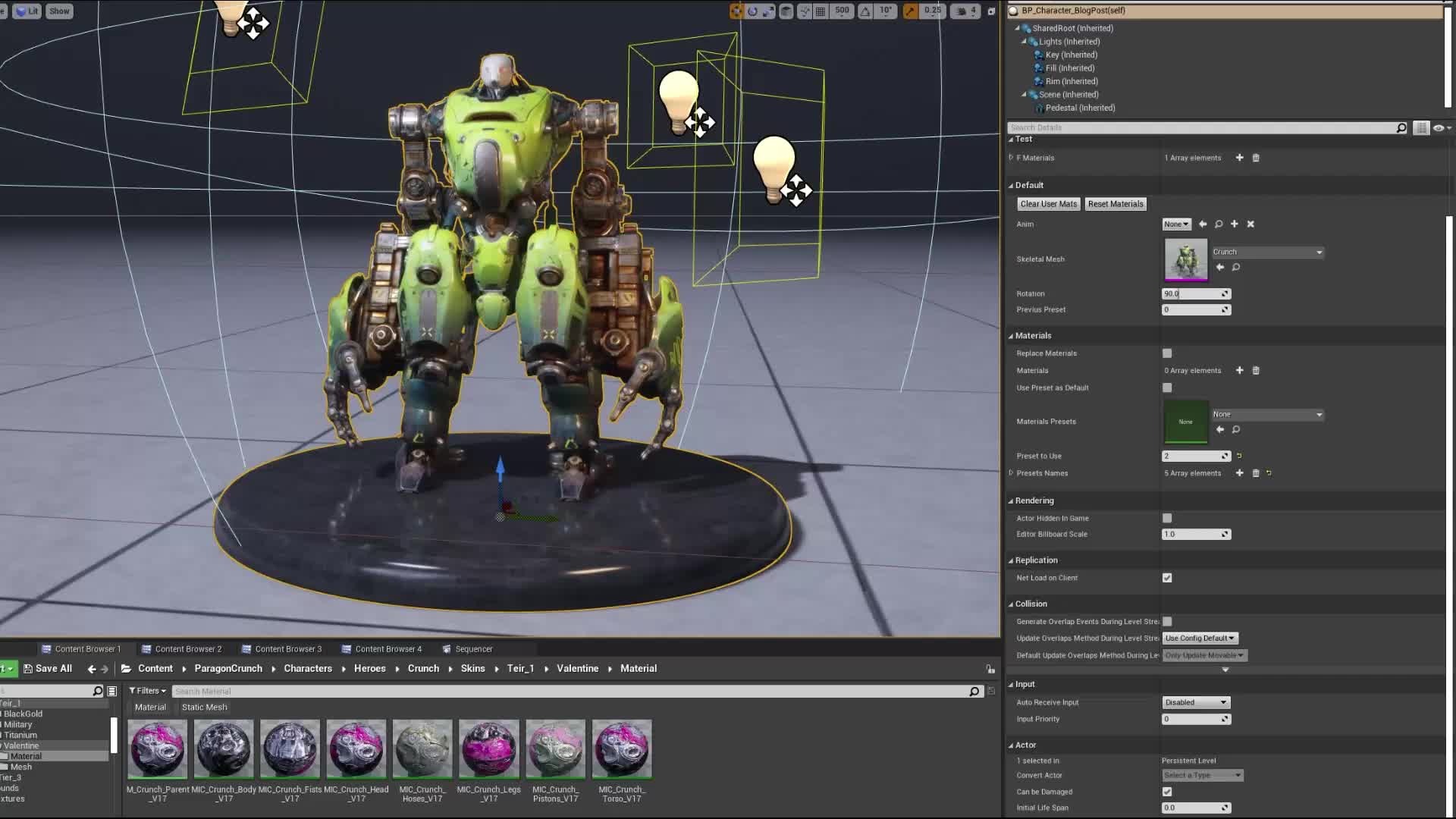Open details view options eye menu
Screen dimensions: 1456x819
click(1441, 128)
